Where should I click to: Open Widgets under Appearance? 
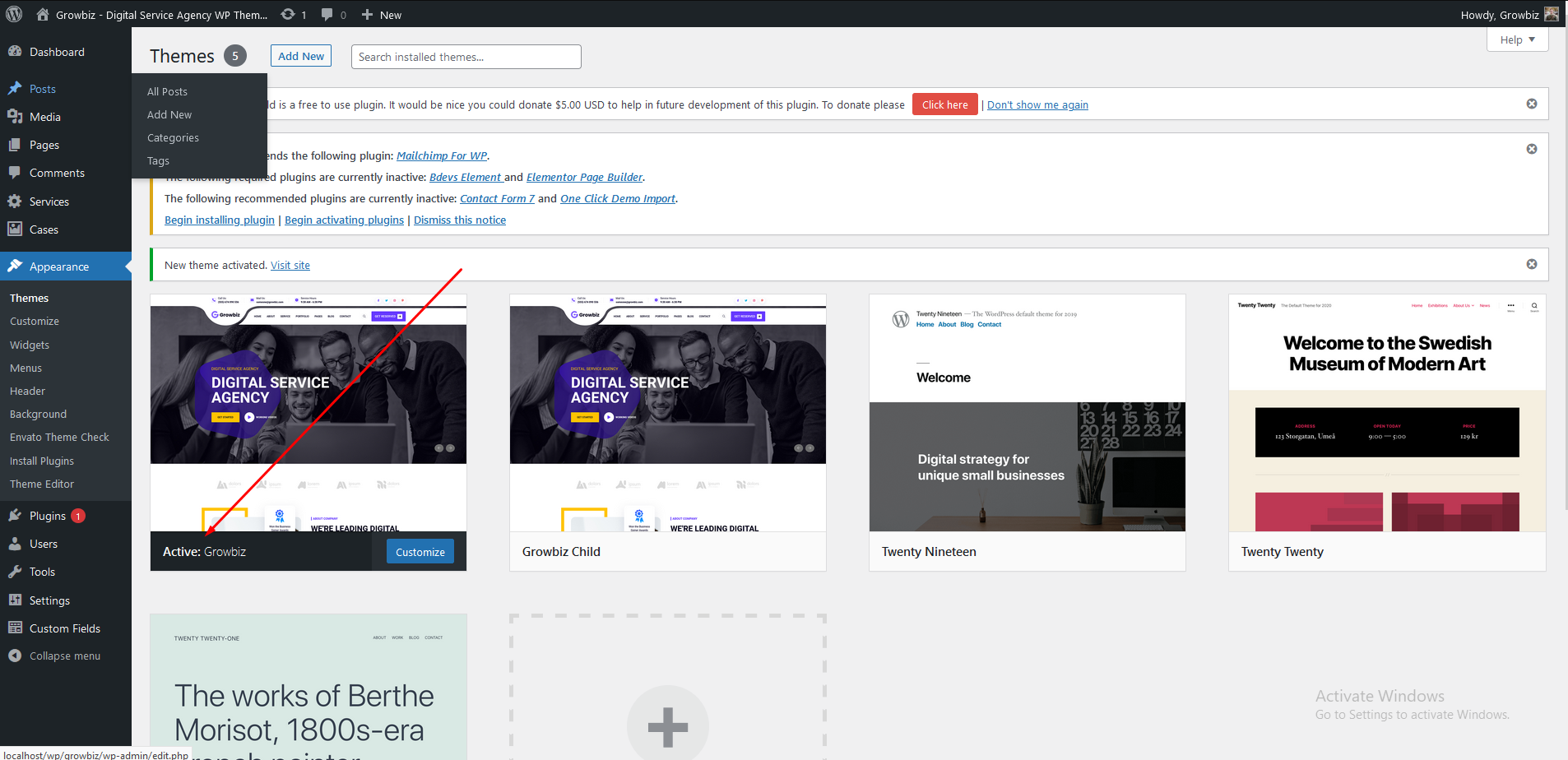[30, 345]
